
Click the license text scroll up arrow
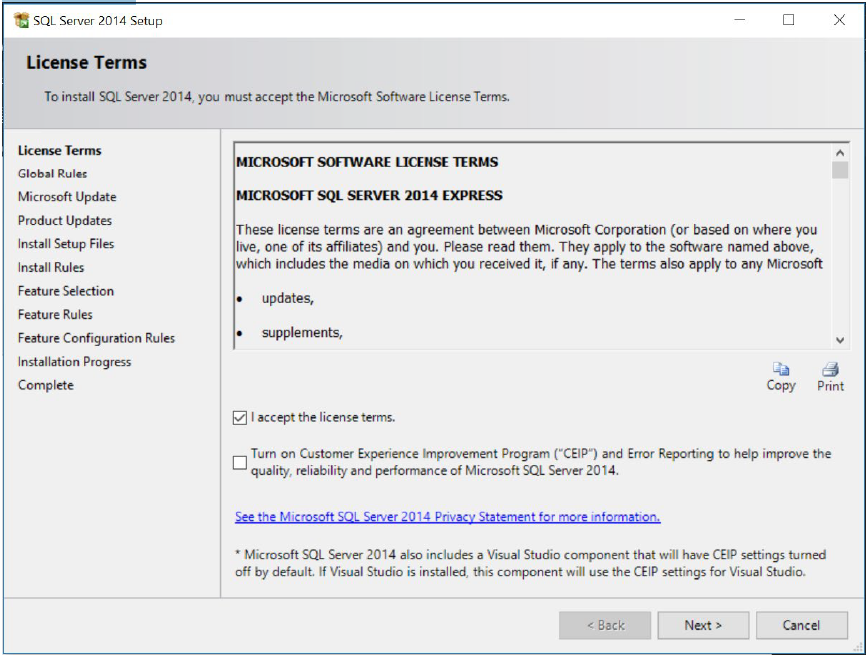(840, 153)
